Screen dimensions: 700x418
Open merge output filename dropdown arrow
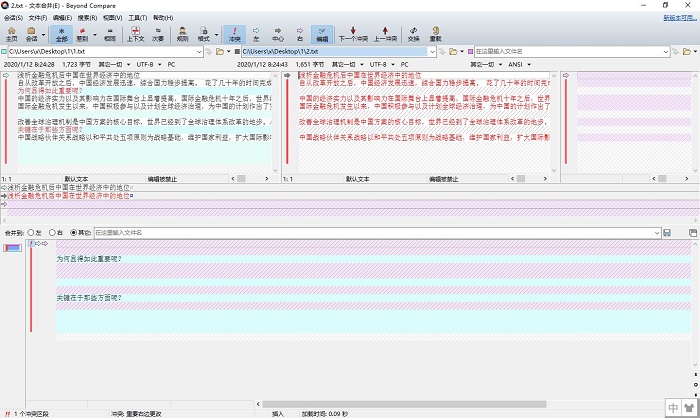pos(657,233)
